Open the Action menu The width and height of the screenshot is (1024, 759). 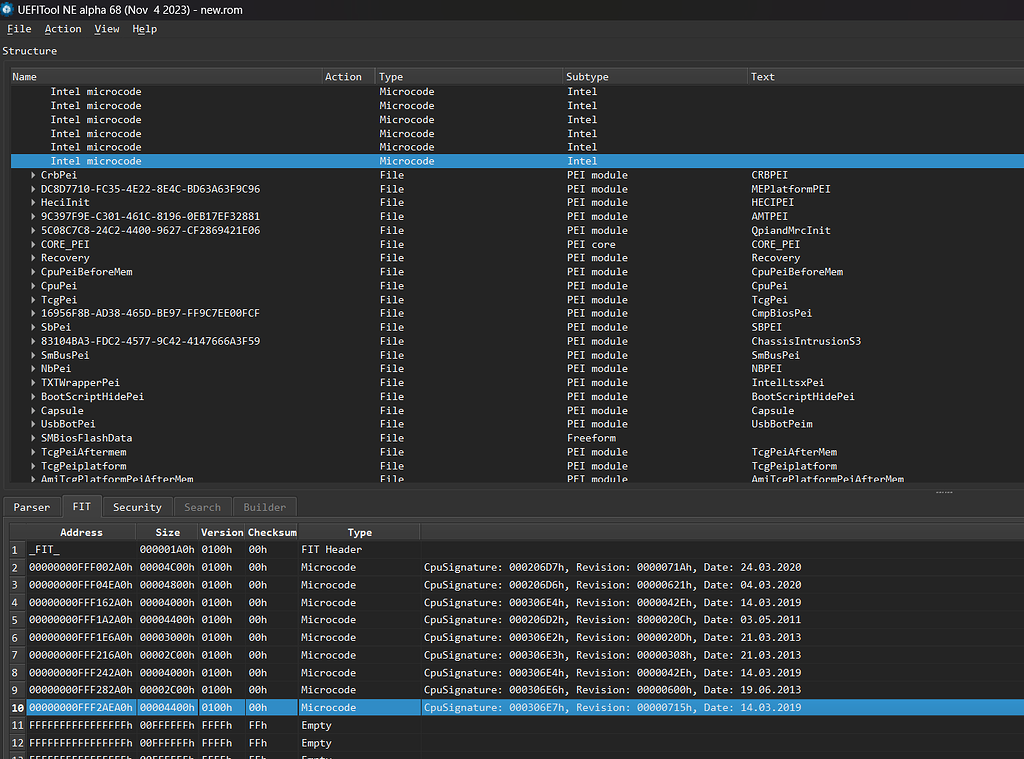(x=62, y=29)
